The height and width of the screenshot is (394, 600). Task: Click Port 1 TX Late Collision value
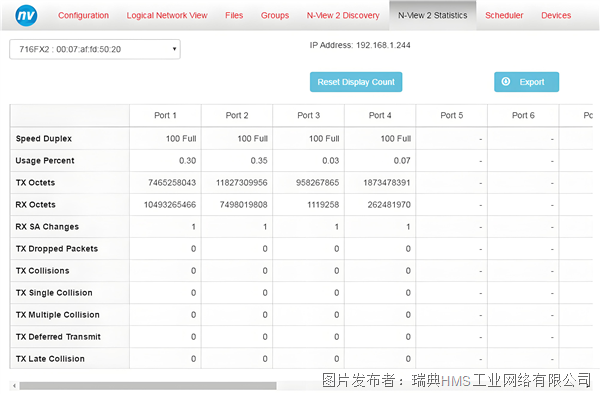(x=194, y=359)
